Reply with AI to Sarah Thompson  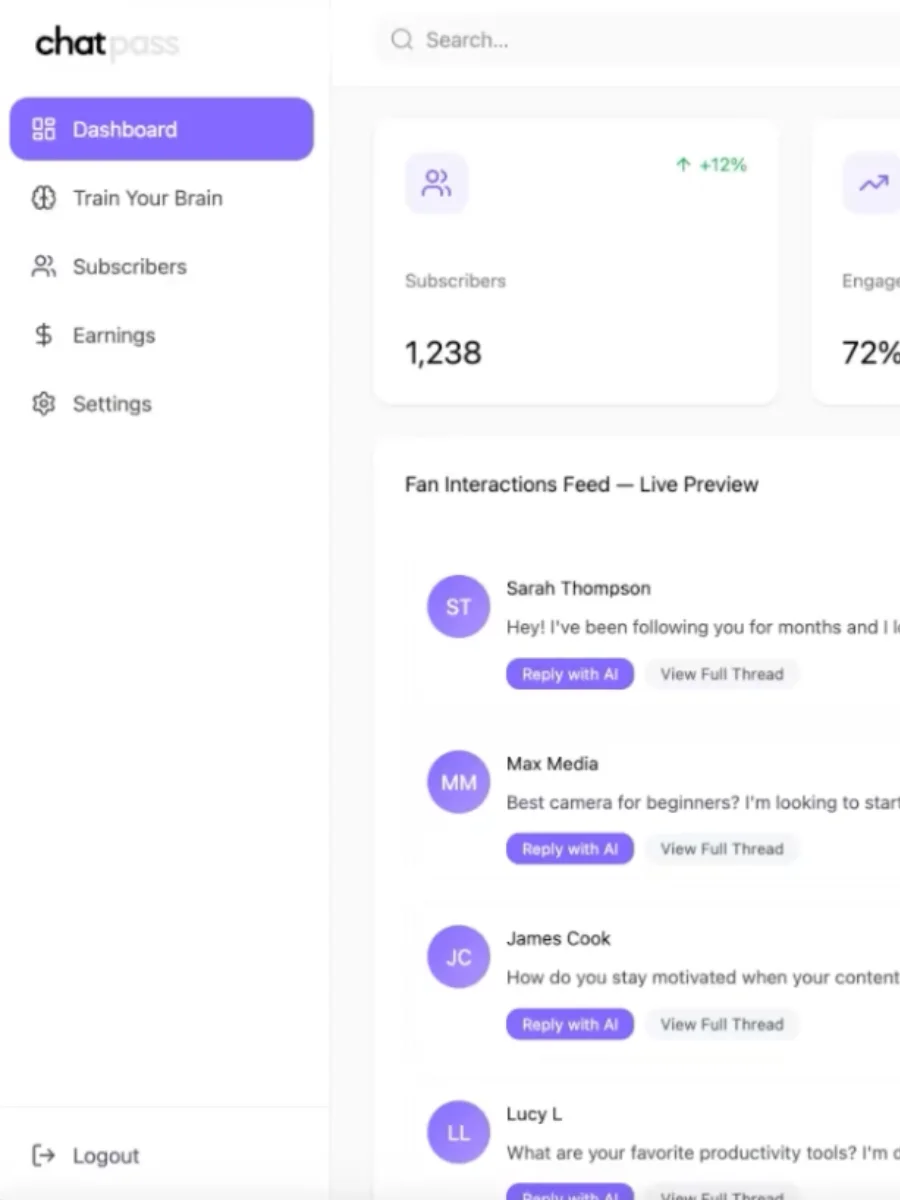[x=570, y=674]
